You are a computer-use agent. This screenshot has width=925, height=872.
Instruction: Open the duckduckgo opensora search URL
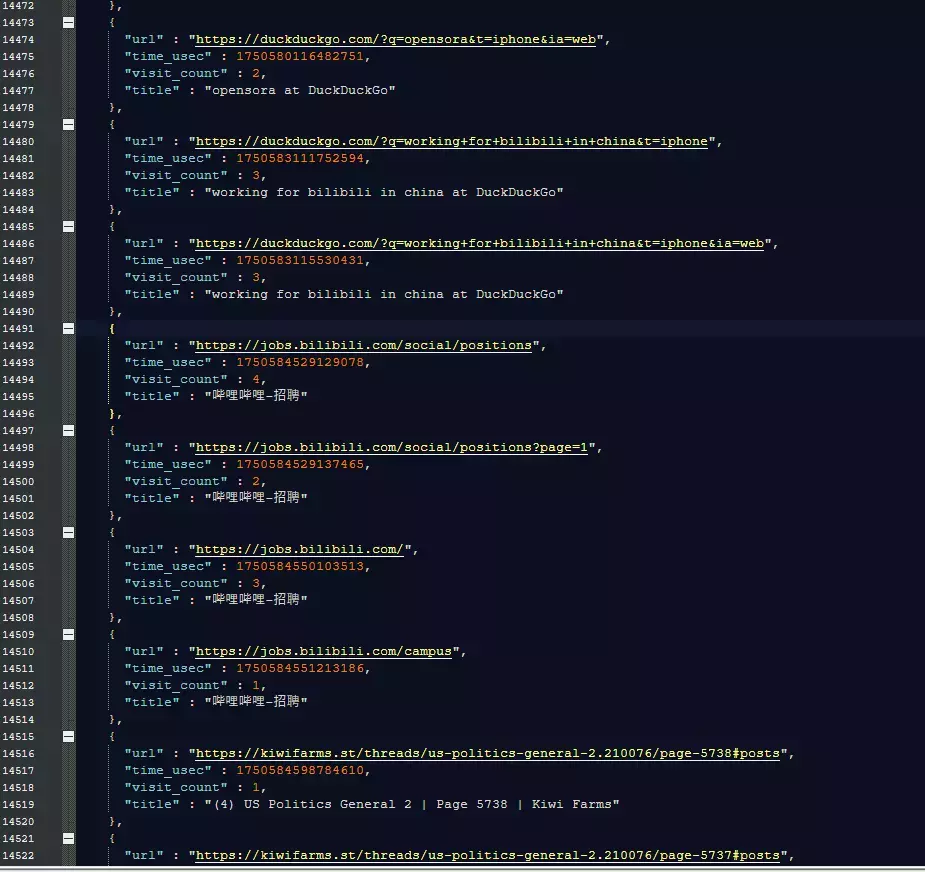point(395,40)
